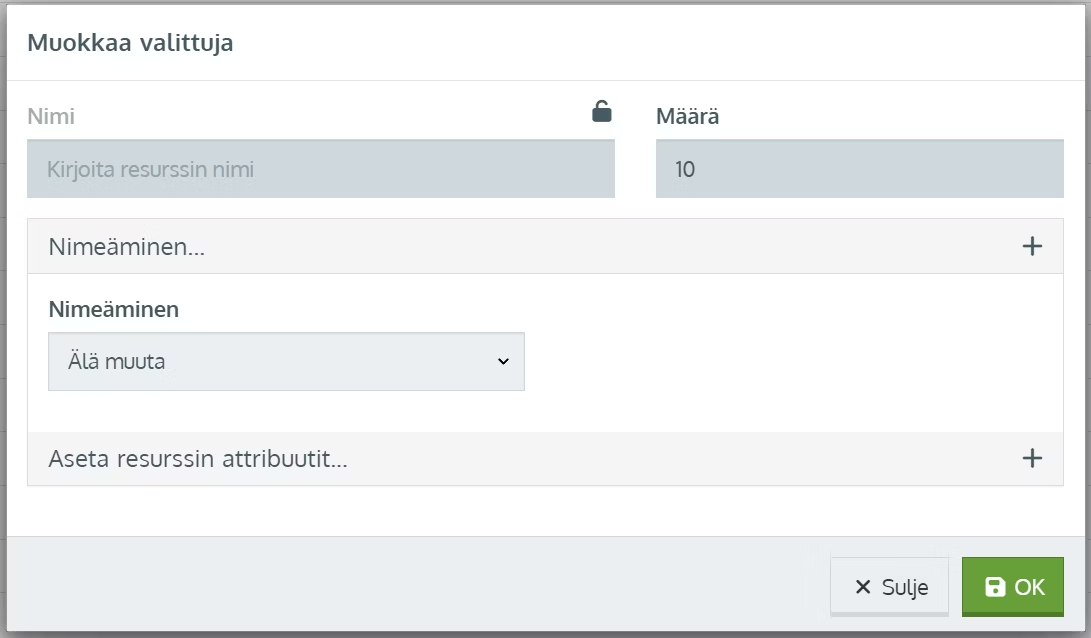The image size is (1091, 638).
Task: Close the dialog with the Sulje button
Action: pyautogui.click(x=889, y=587)
